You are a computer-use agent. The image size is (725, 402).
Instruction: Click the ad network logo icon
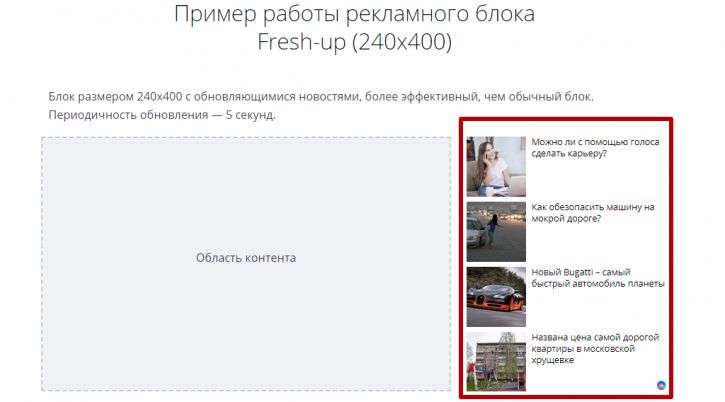(661, 385)
